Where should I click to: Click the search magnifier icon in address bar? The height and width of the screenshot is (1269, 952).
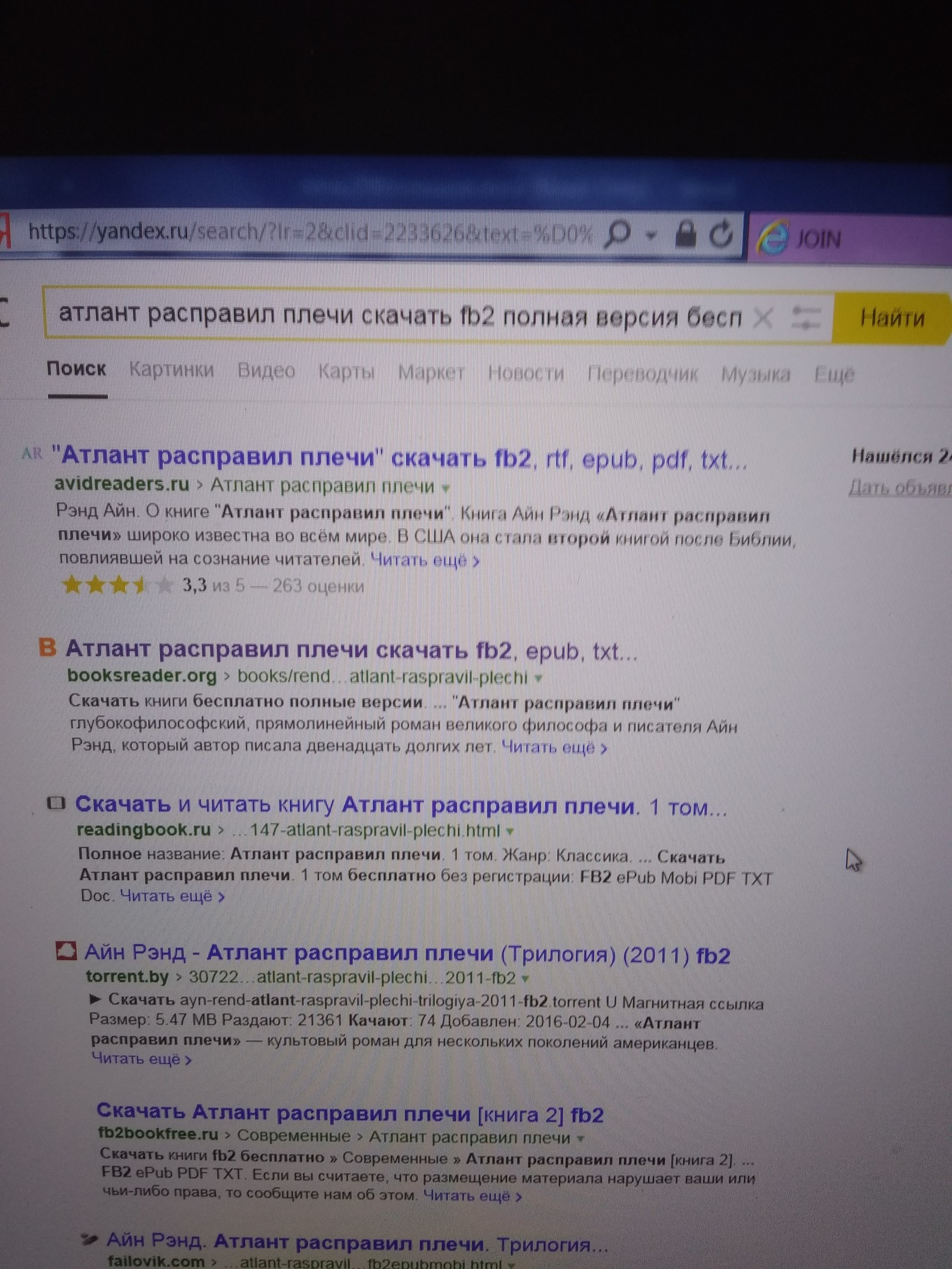(x=617, y=234)
